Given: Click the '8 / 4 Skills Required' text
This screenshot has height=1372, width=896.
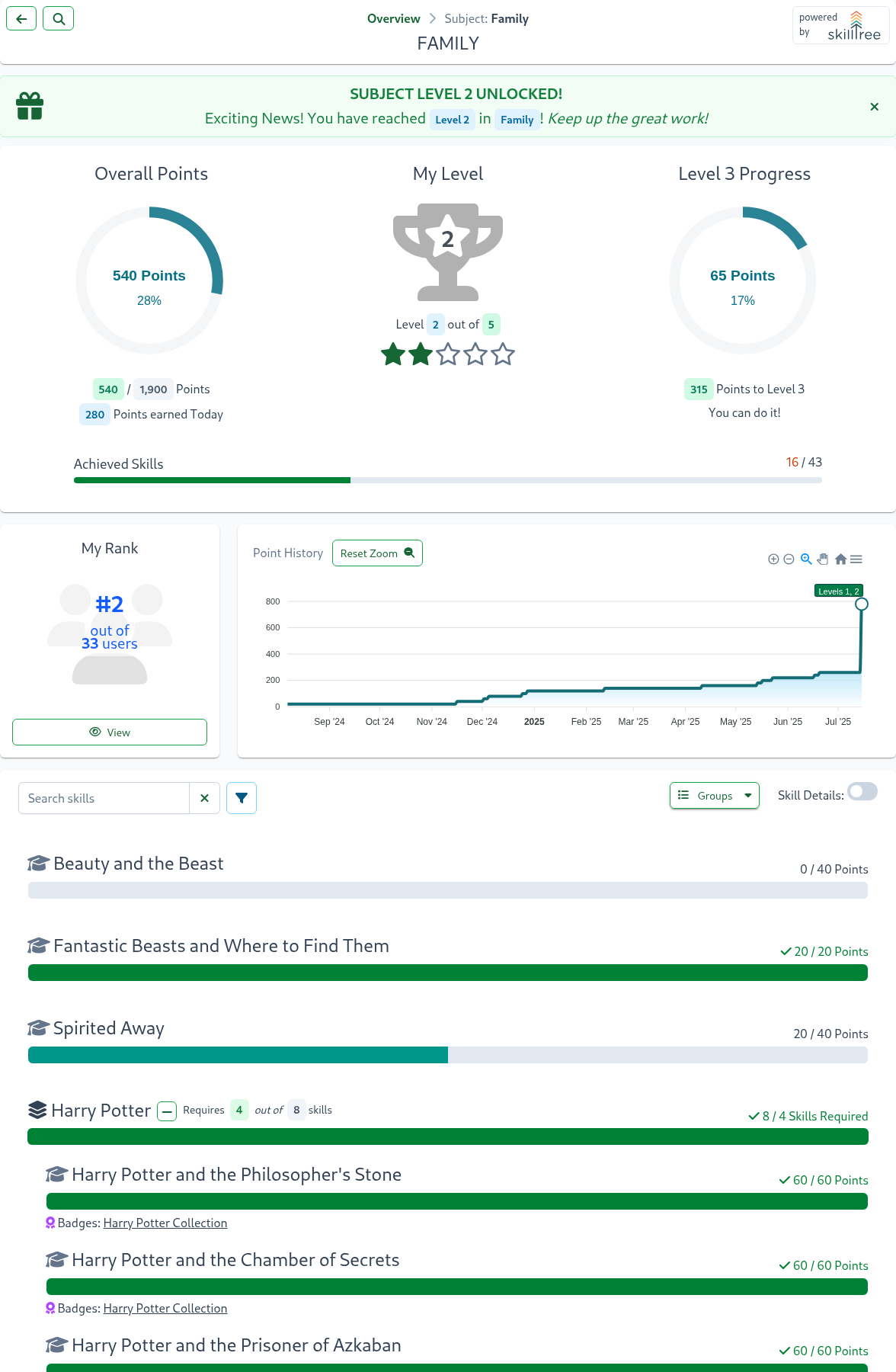Looking at the screenshot, I should point(808,1116).
